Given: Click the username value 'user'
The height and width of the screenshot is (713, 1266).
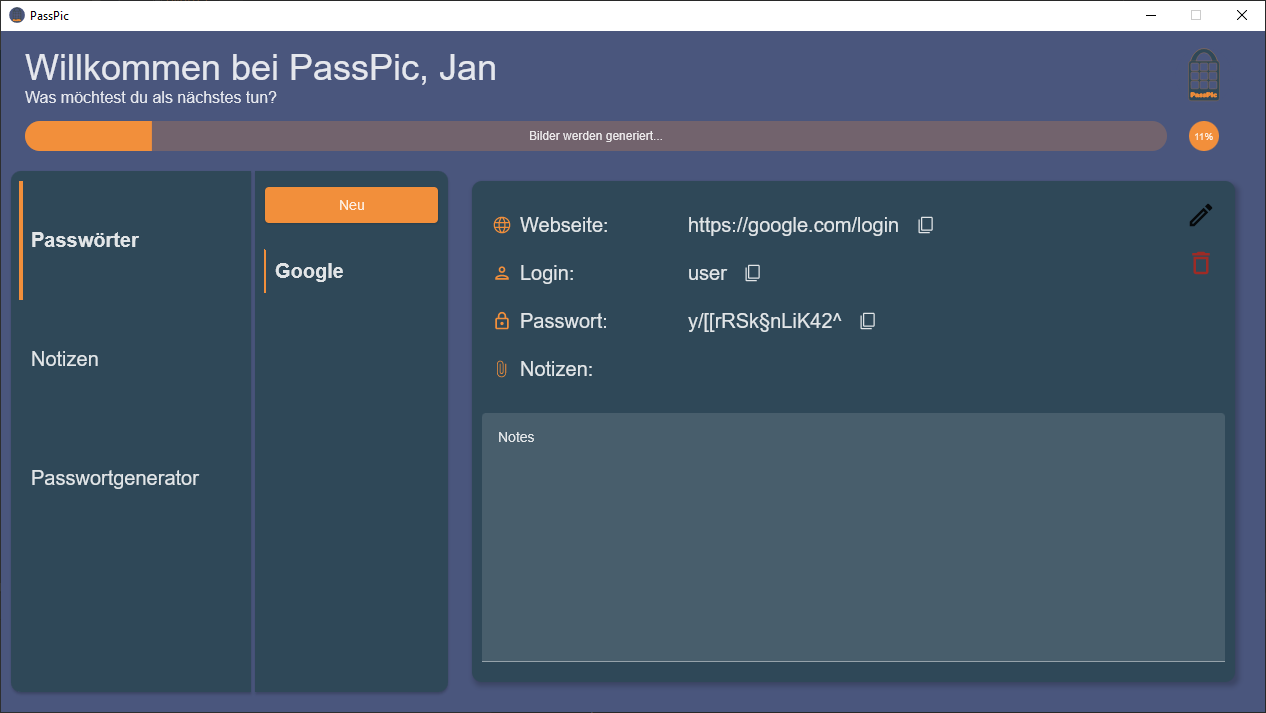Looking at the screenshot, I should [x=707, y=273].
